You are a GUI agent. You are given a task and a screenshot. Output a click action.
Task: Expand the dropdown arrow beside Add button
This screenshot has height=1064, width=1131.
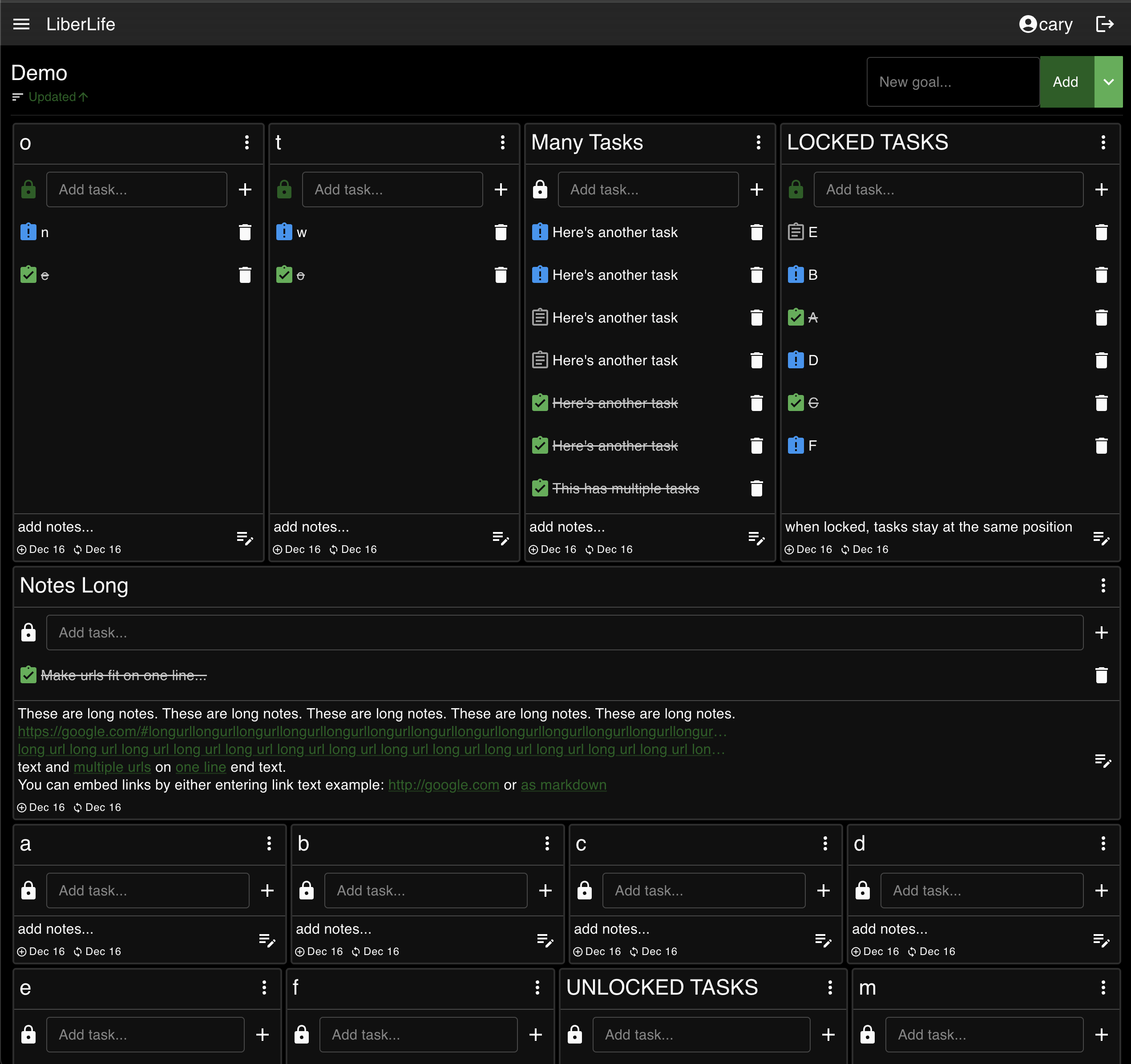(x=1108, y=82)
